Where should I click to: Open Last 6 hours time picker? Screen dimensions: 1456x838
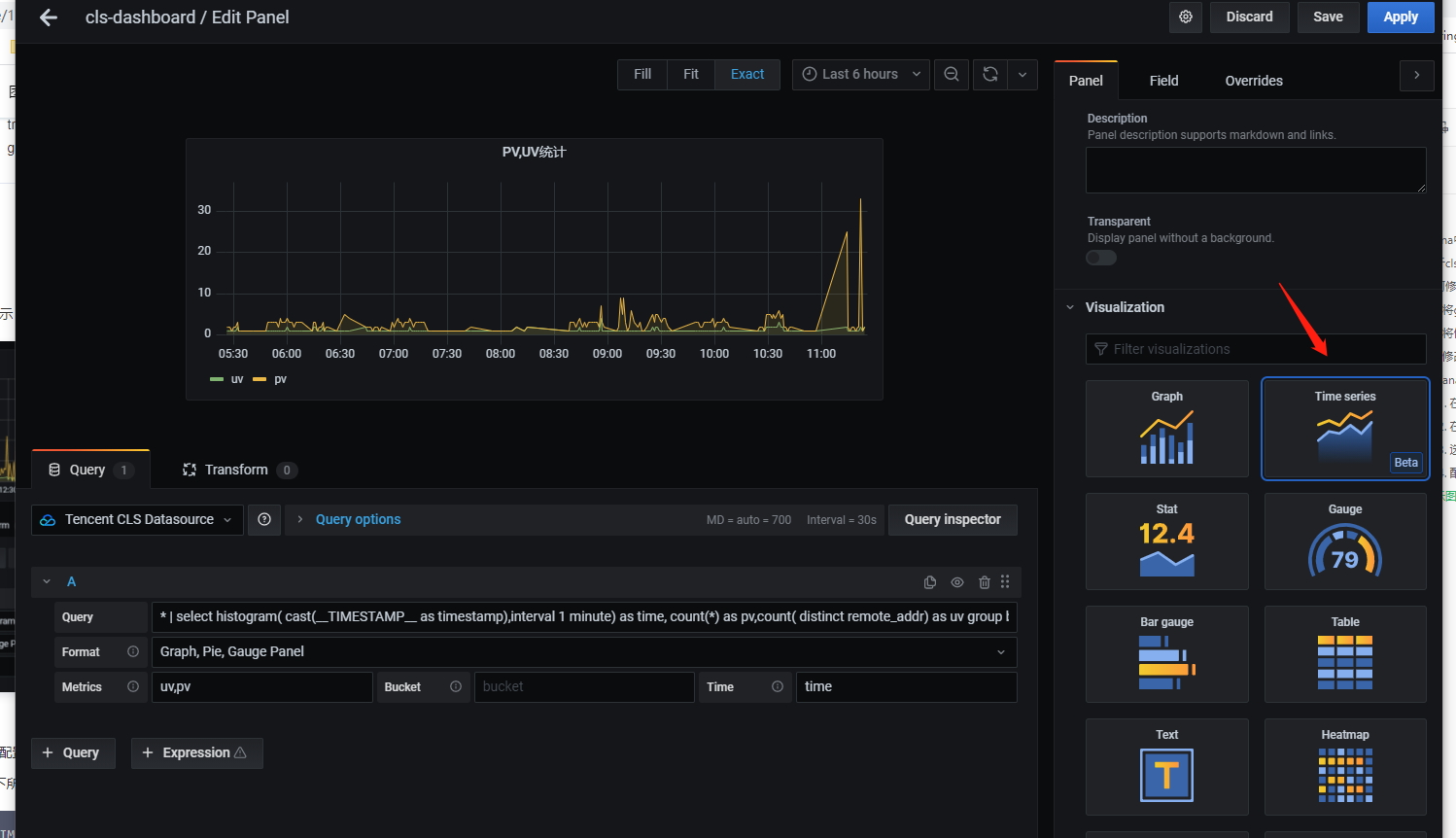point(861,74)
